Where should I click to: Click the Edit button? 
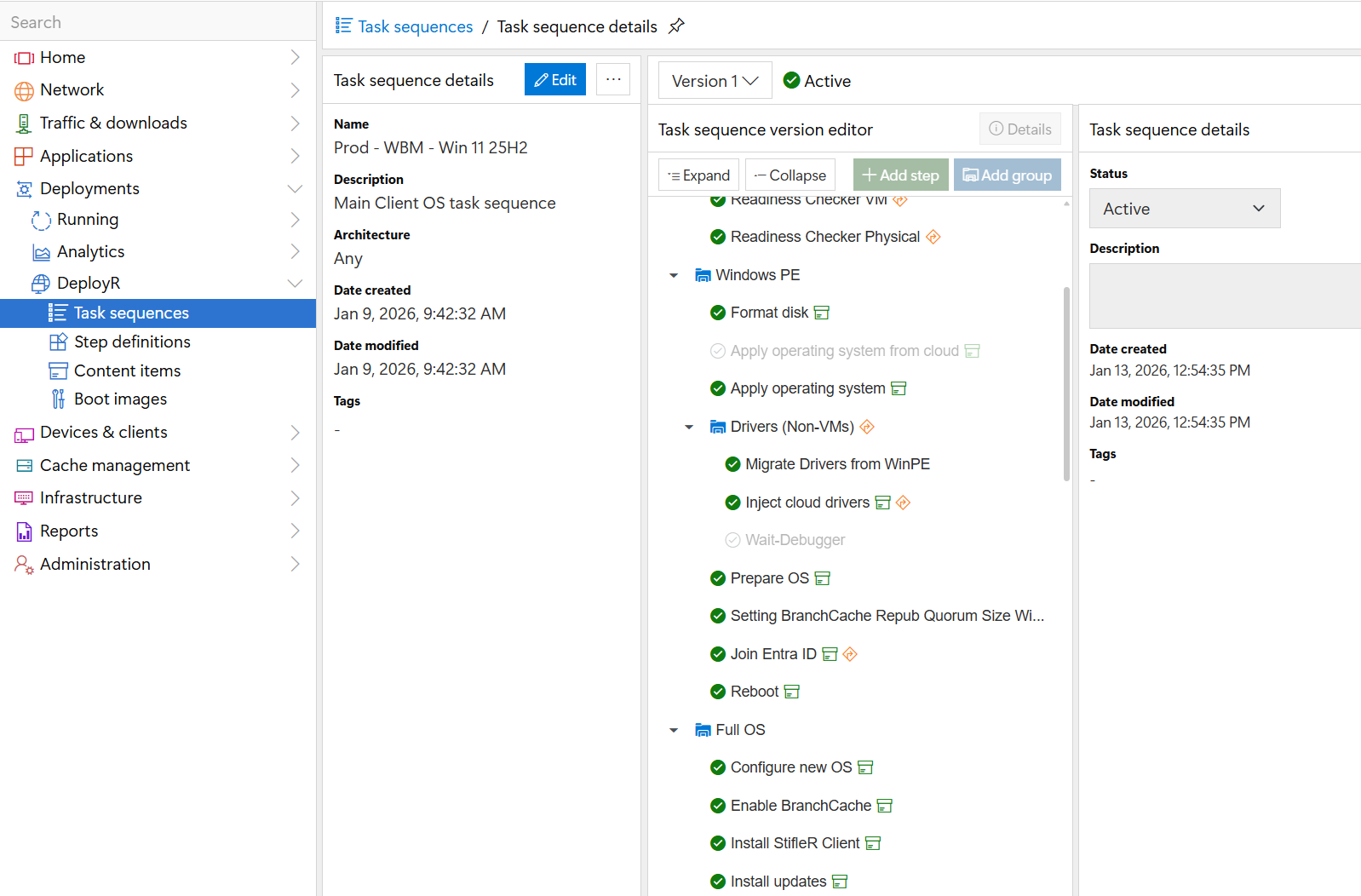[x=554, y=80]
